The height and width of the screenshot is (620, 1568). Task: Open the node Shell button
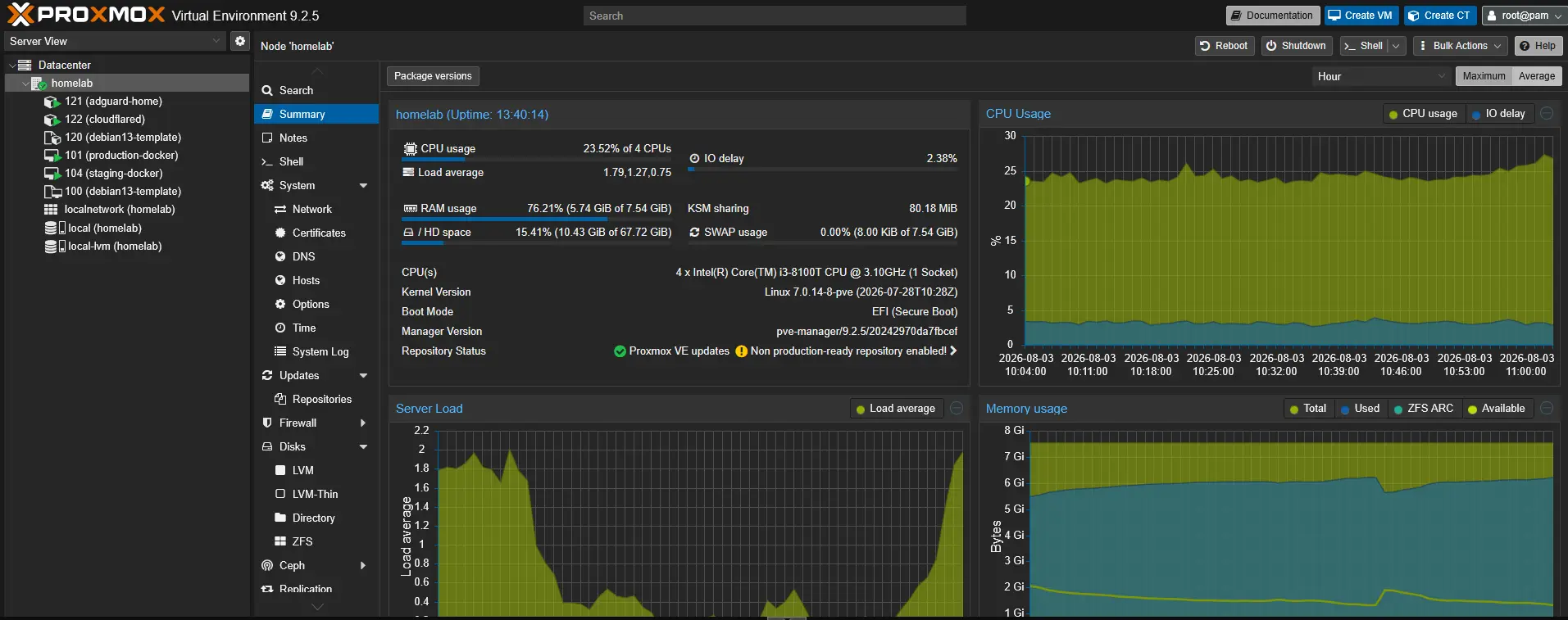1364,46
